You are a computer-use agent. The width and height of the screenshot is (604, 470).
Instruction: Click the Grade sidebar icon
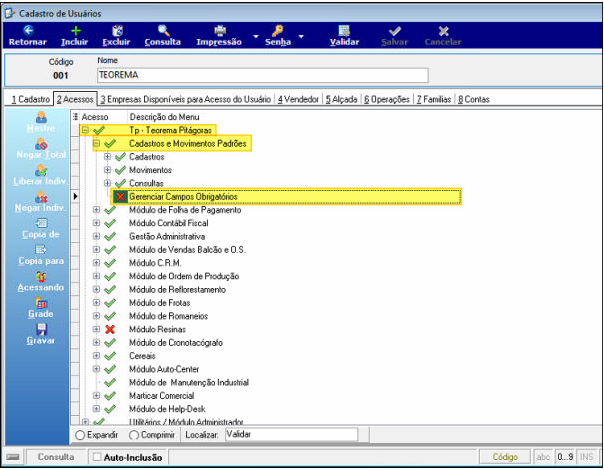point(41,303)
